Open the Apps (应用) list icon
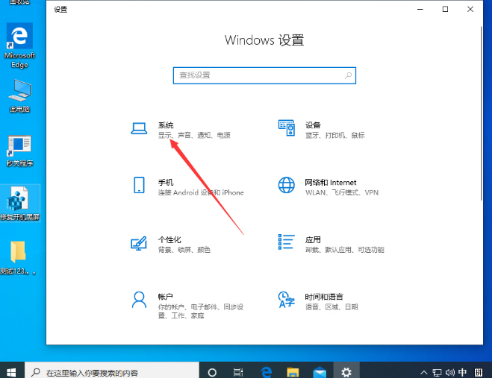Image resolution: width=492 pixels, height=379 pixels. pos(286,242)
